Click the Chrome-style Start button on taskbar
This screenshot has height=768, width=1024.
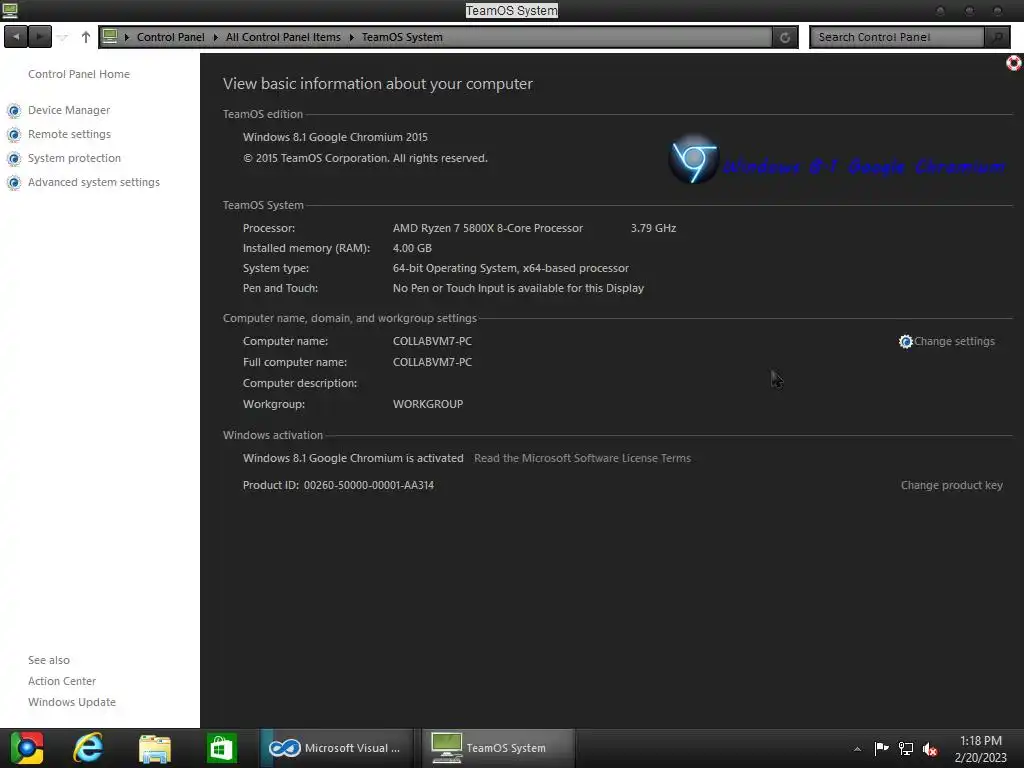pos(27,748)
